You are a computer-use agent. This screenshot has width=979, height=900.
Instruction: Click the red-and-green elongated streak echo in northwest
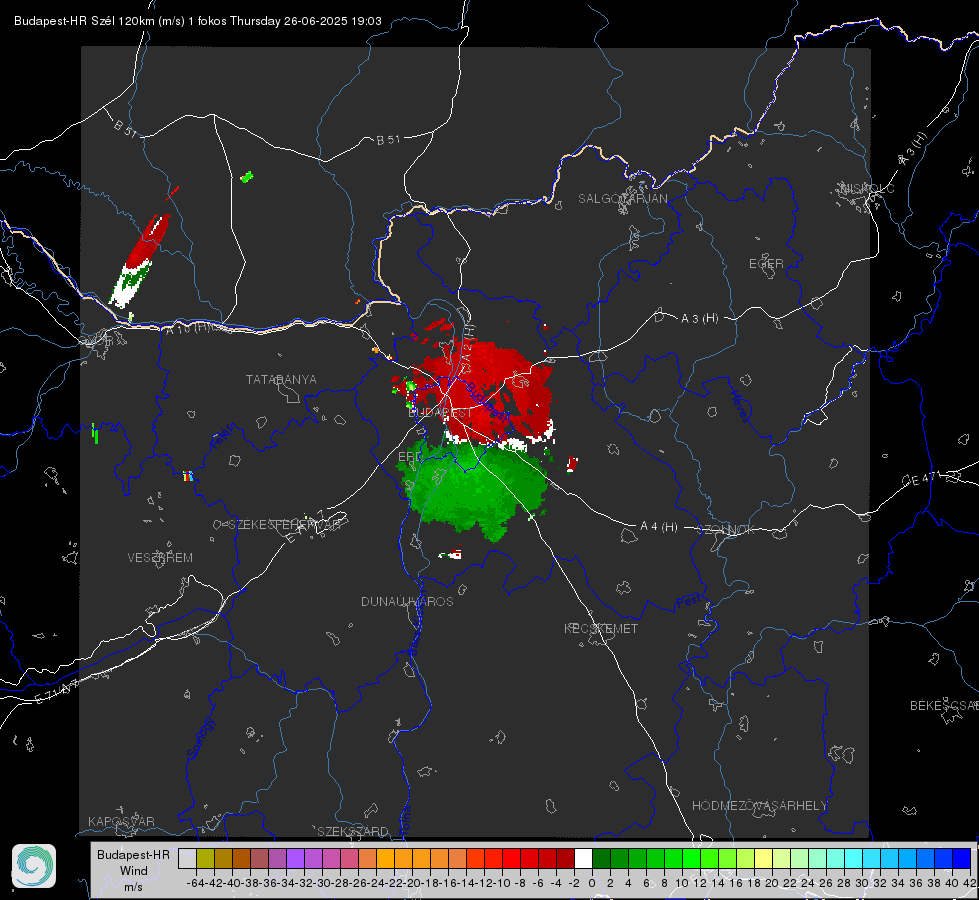pyautogui.click(x=140, y=259)
